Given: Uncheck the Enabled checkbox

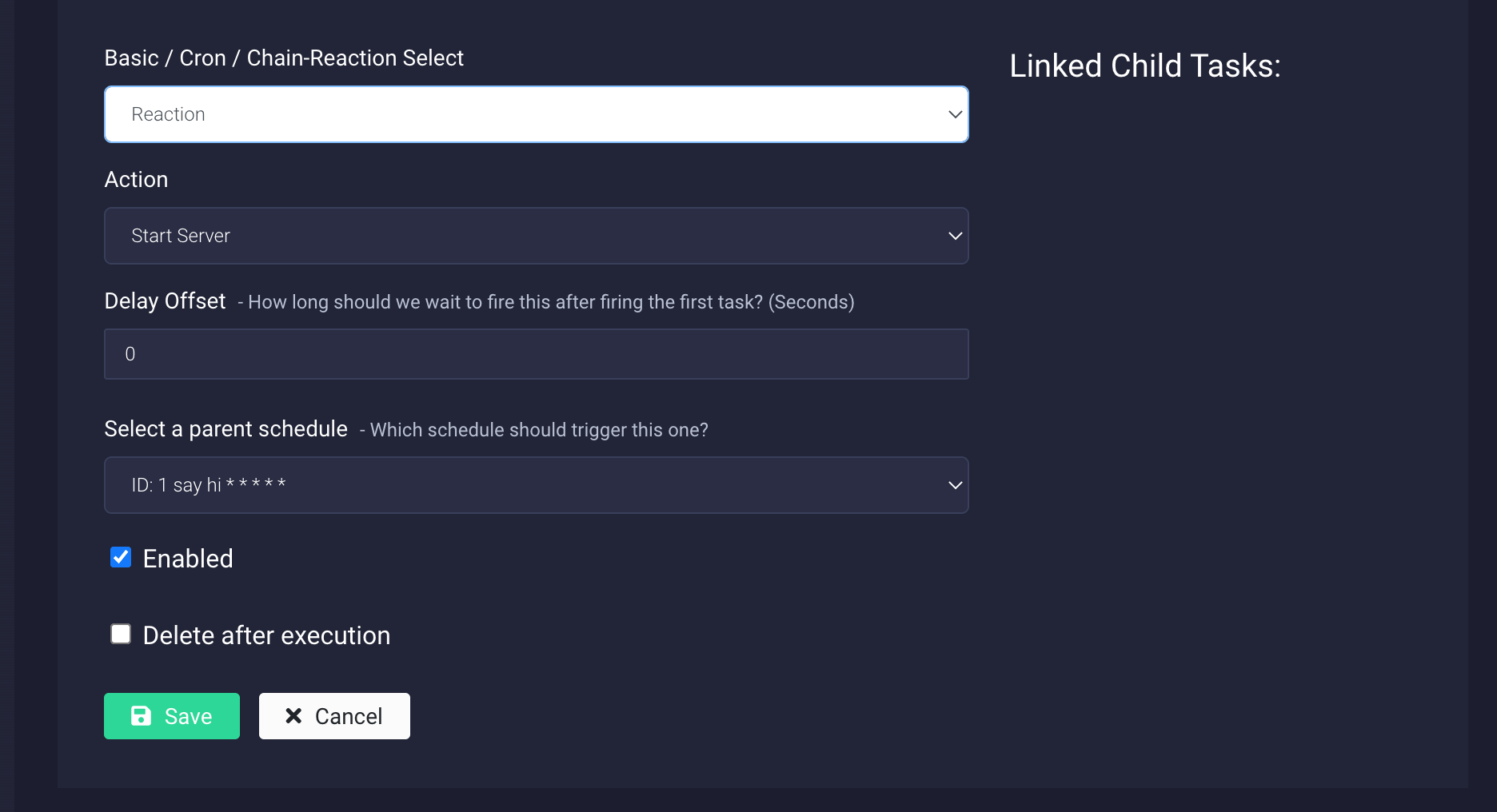Looking at the screenshot, I should (121, 557).
